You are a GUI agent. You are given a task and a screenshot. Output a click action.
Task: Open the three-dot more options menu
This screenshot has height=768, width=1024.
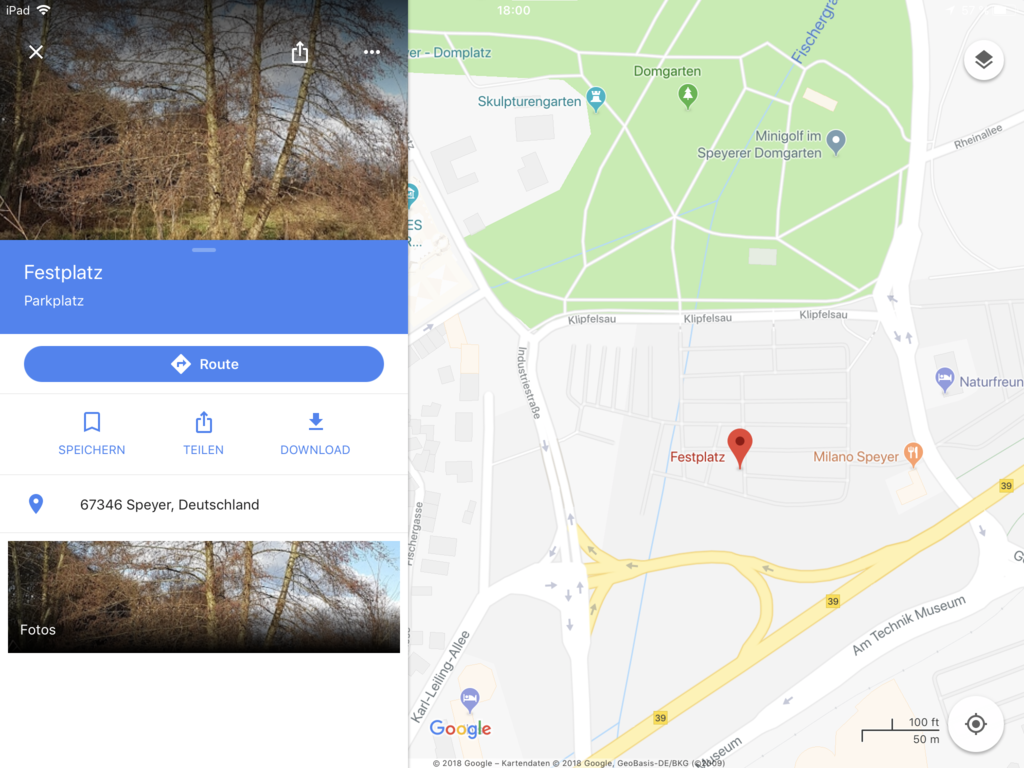coord(372,52)
